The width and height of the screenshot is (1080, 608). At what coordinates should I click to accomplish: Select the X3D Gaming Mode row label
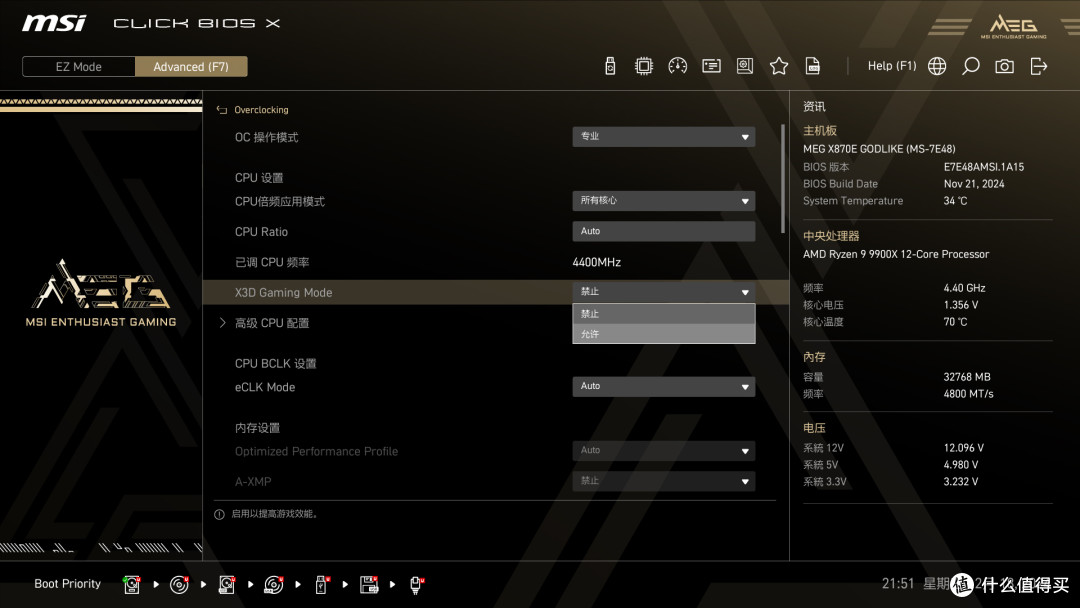283,293
